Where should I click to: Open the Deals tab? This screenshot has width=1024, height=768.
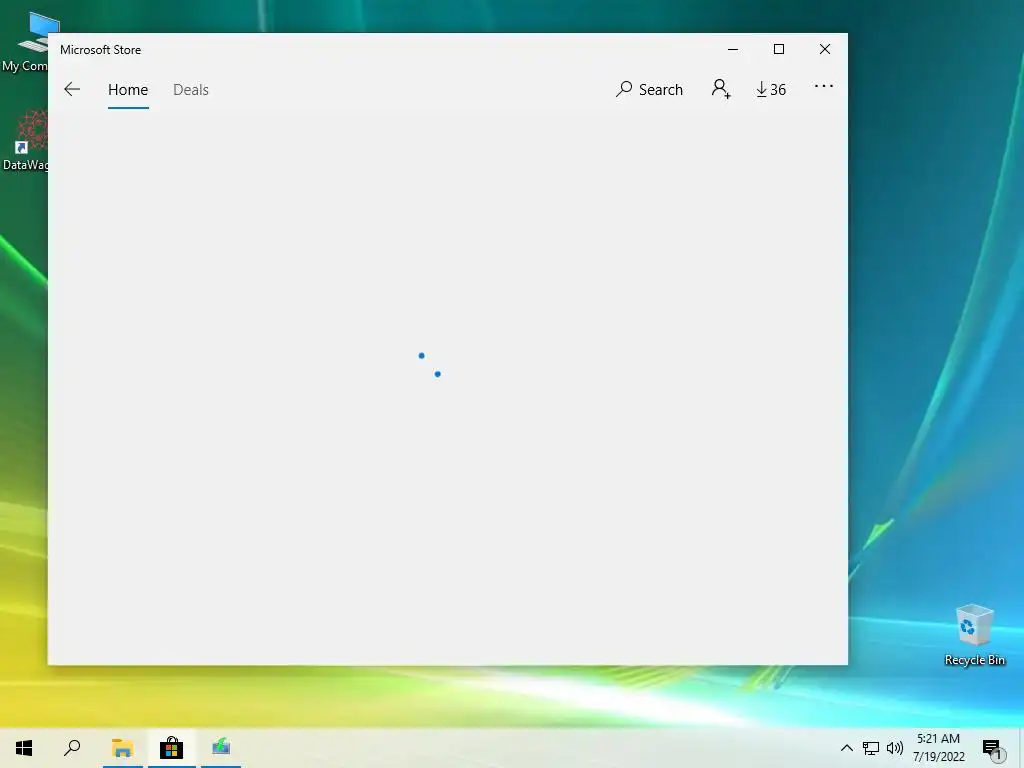[191, 89]
